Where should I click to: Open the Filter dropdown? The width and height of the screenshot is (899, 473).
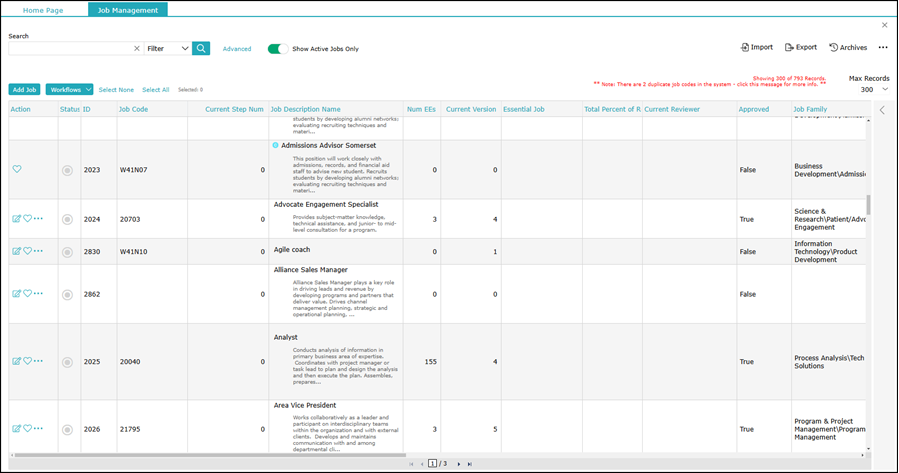coord(167,49)
